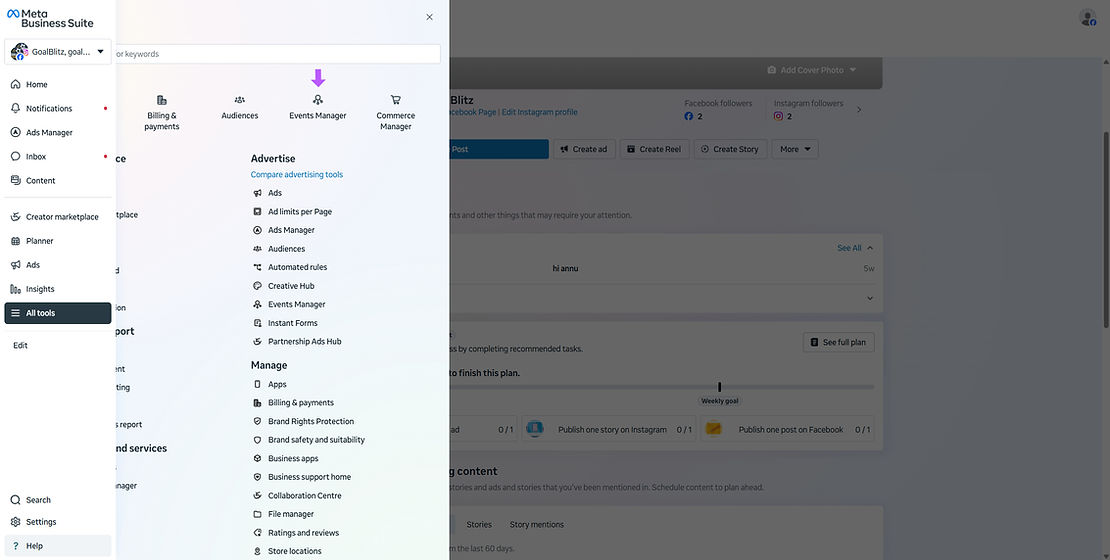
Task: Open Events Manager in Advertise list
Action: pyautogui.click(x=290, y=304)
